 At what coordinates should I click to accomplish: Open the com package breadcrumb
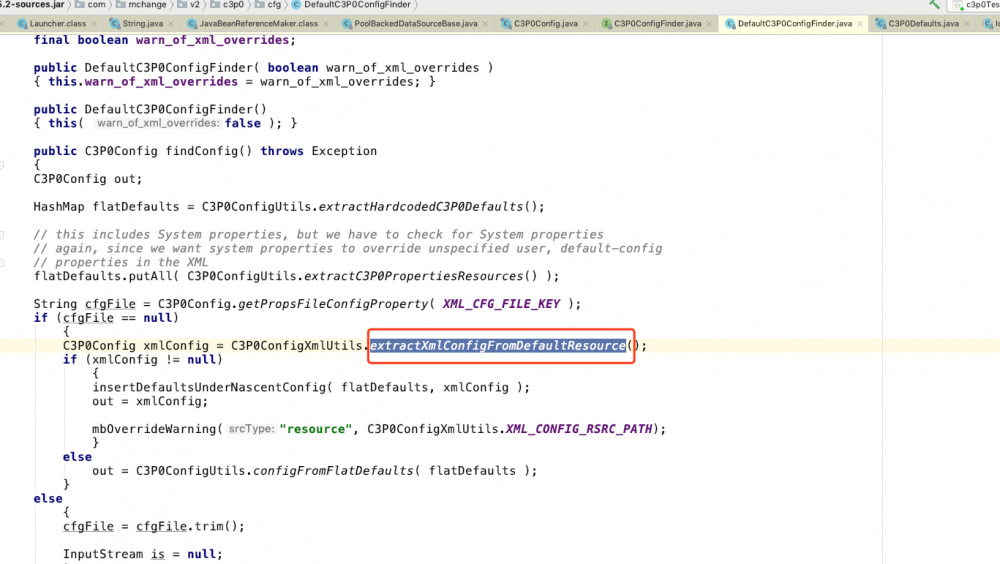[x=90, y=4]
